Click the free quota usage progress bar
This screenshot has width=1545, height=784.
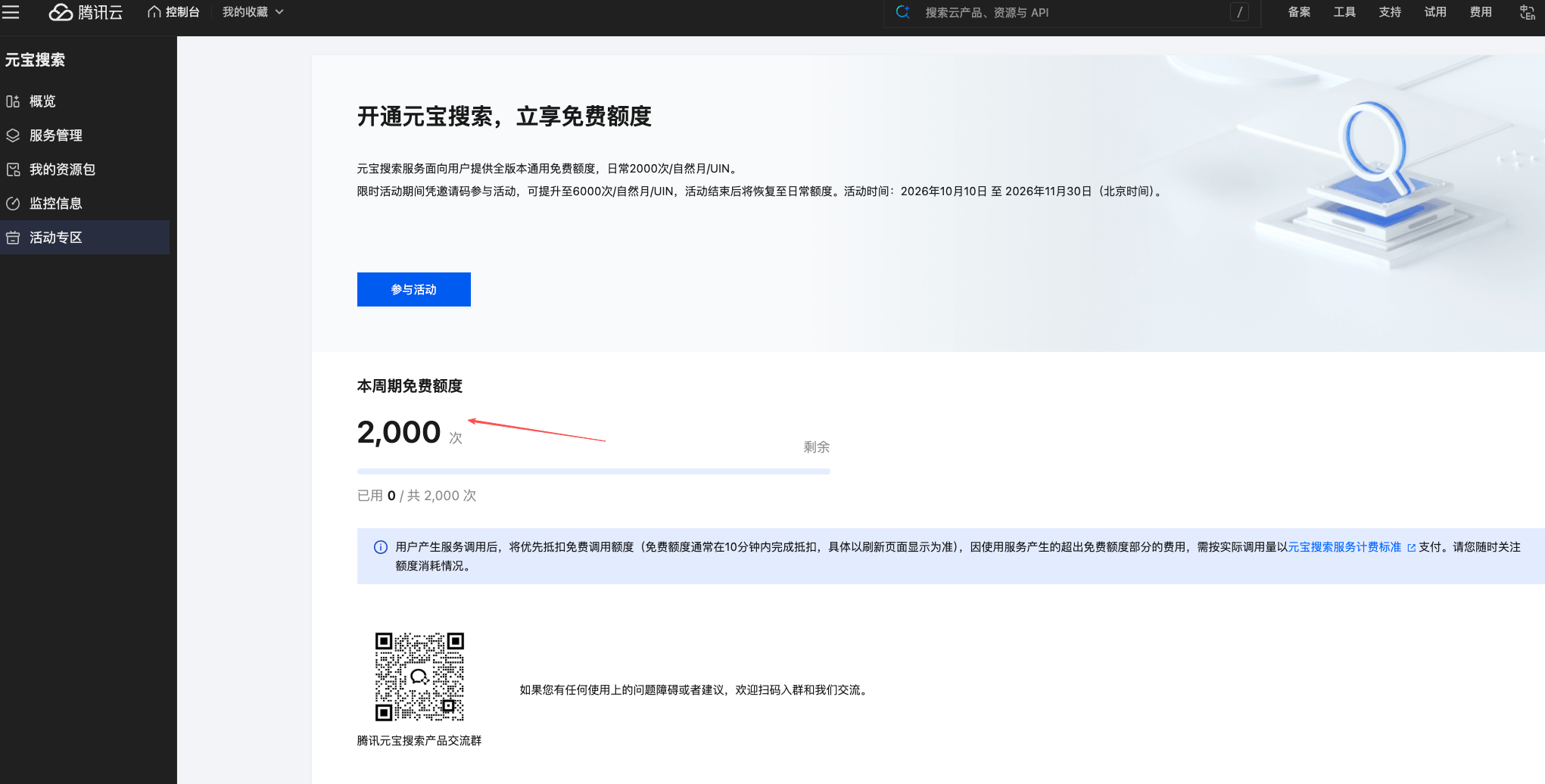pyautogui.click(x=593, y=471)
